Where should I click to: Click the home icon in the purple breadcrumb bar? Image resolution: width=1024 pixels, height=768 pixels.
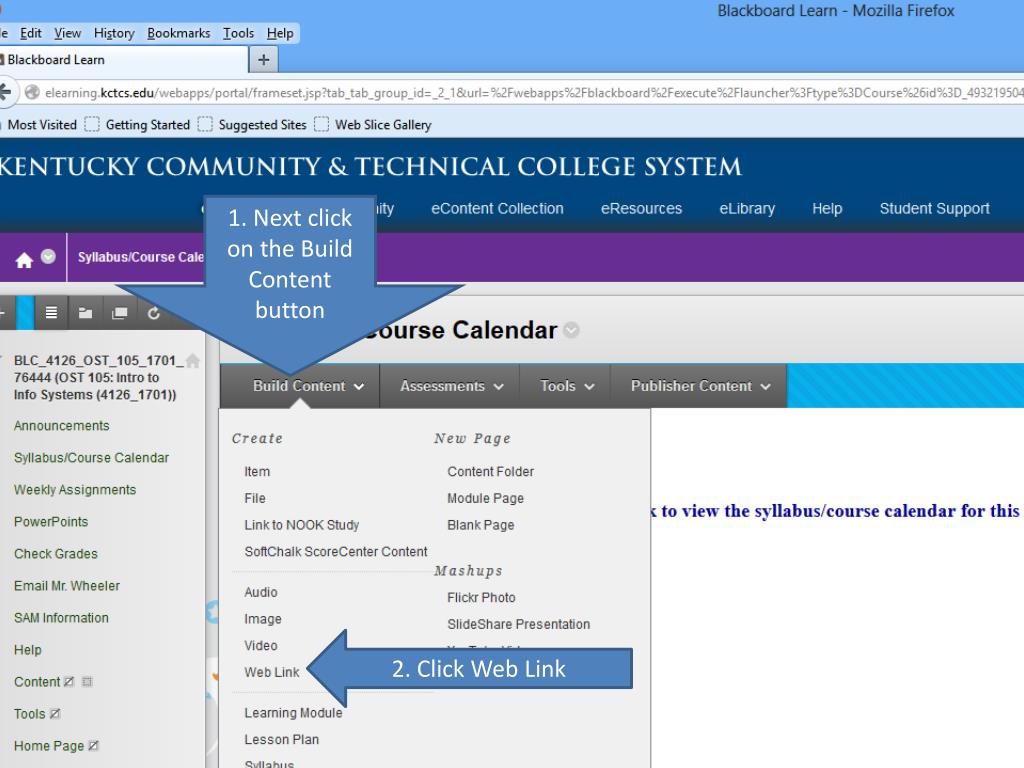click(24, 261)
